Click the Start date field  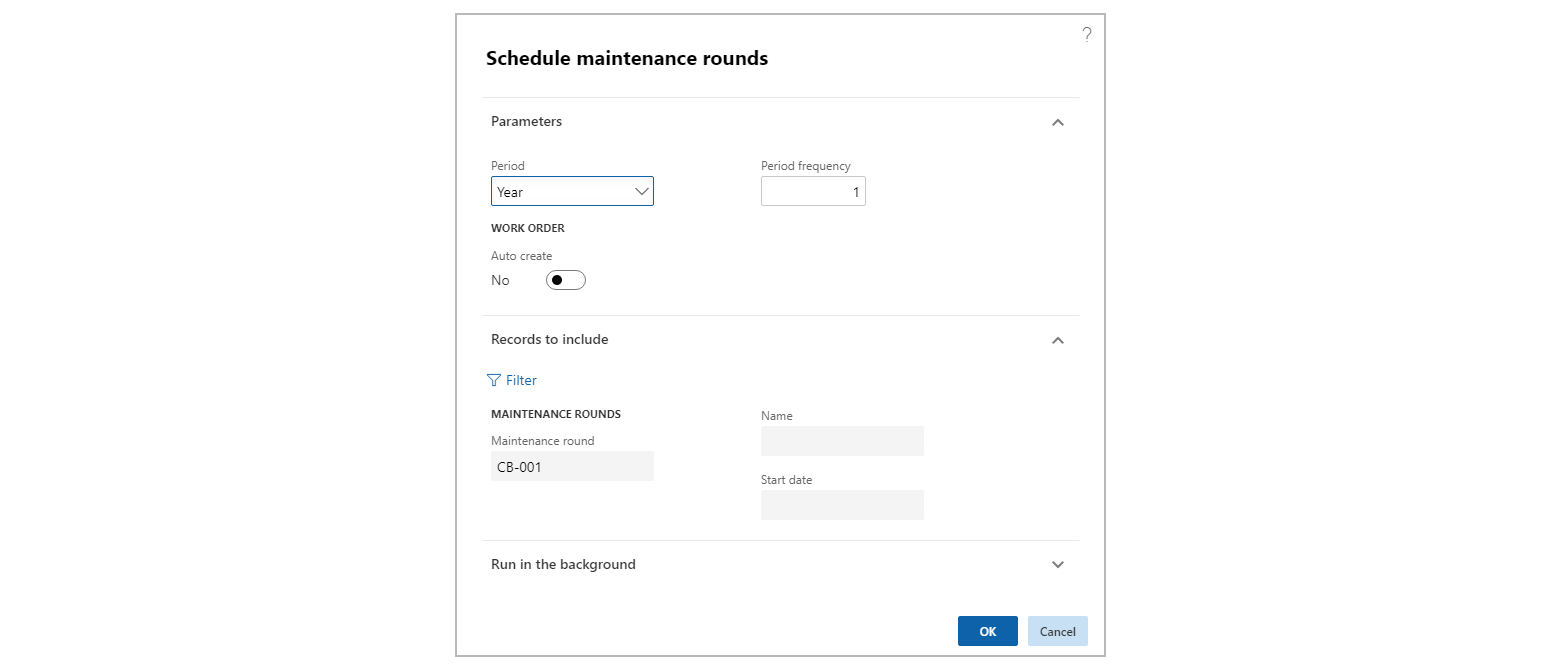(x=841, y=506)
